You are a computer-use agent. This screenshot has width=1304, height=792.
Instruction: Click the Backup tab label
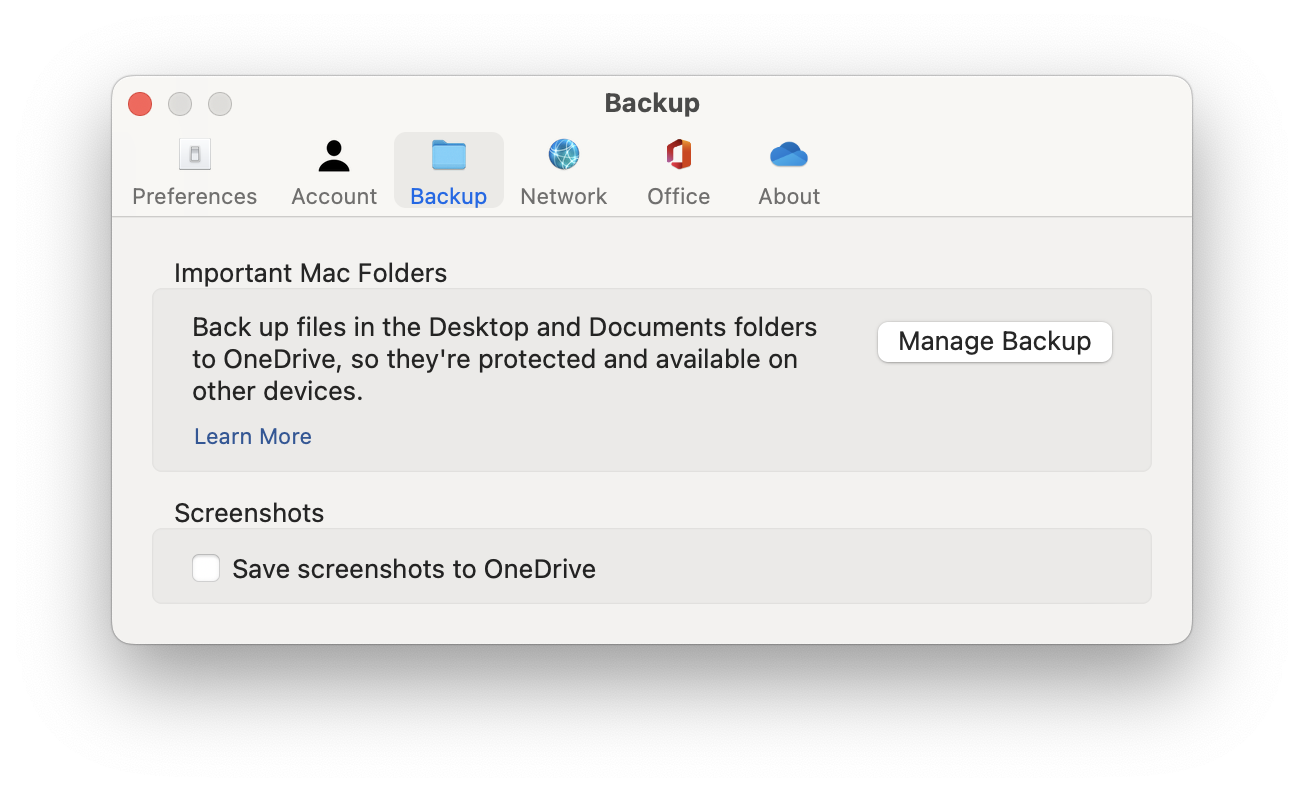point(449,196)
